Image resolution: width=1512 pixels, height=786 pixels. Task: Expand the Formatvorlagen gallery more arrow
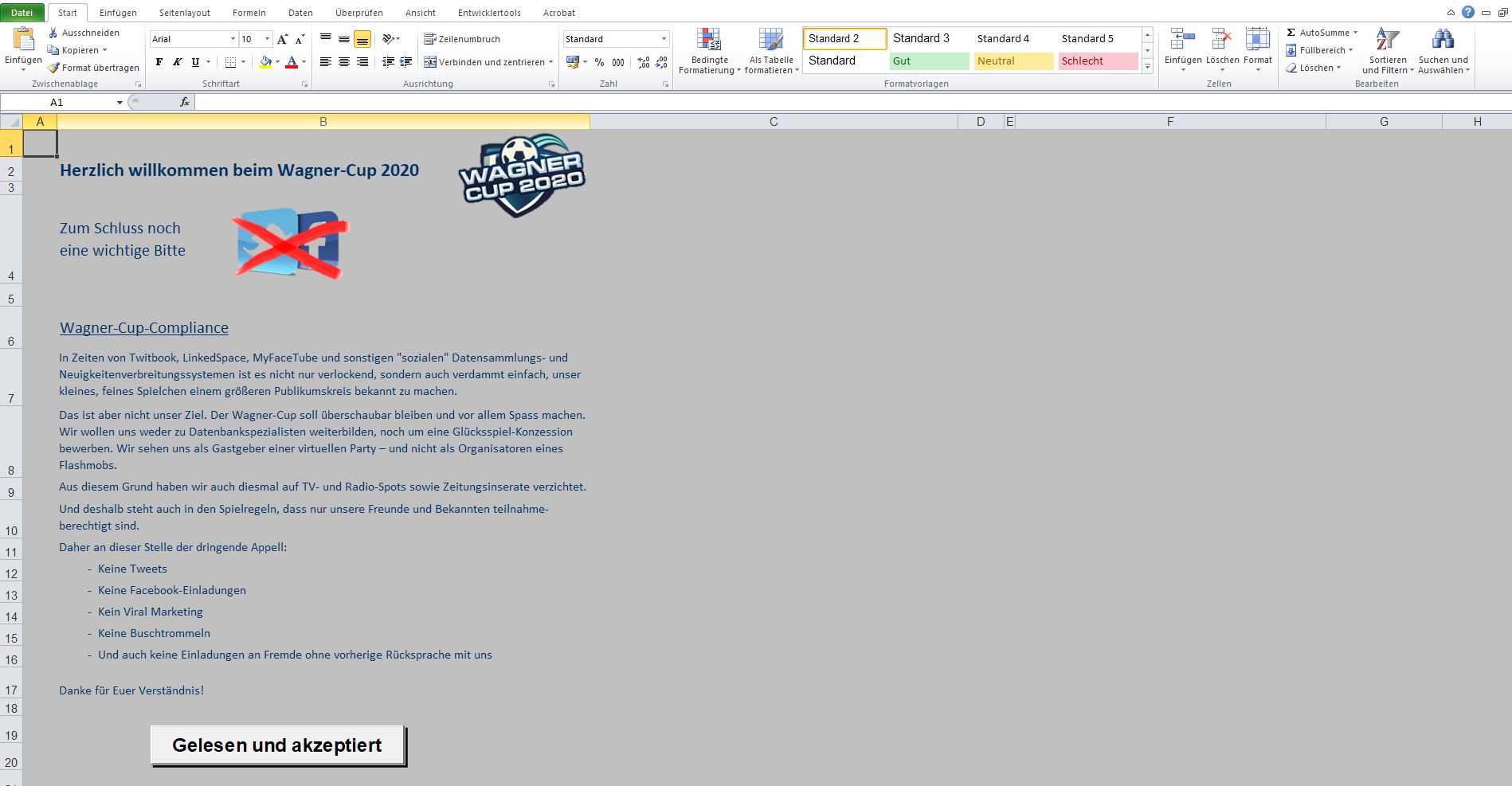click(x=1147, y=67)
